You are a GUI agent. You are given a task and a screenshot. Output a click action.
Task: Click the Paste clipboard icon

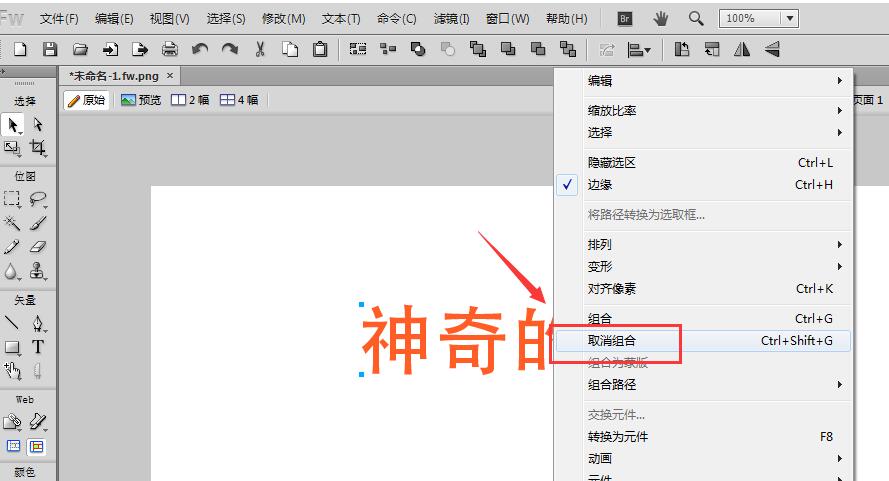click(x=320, y=49)
